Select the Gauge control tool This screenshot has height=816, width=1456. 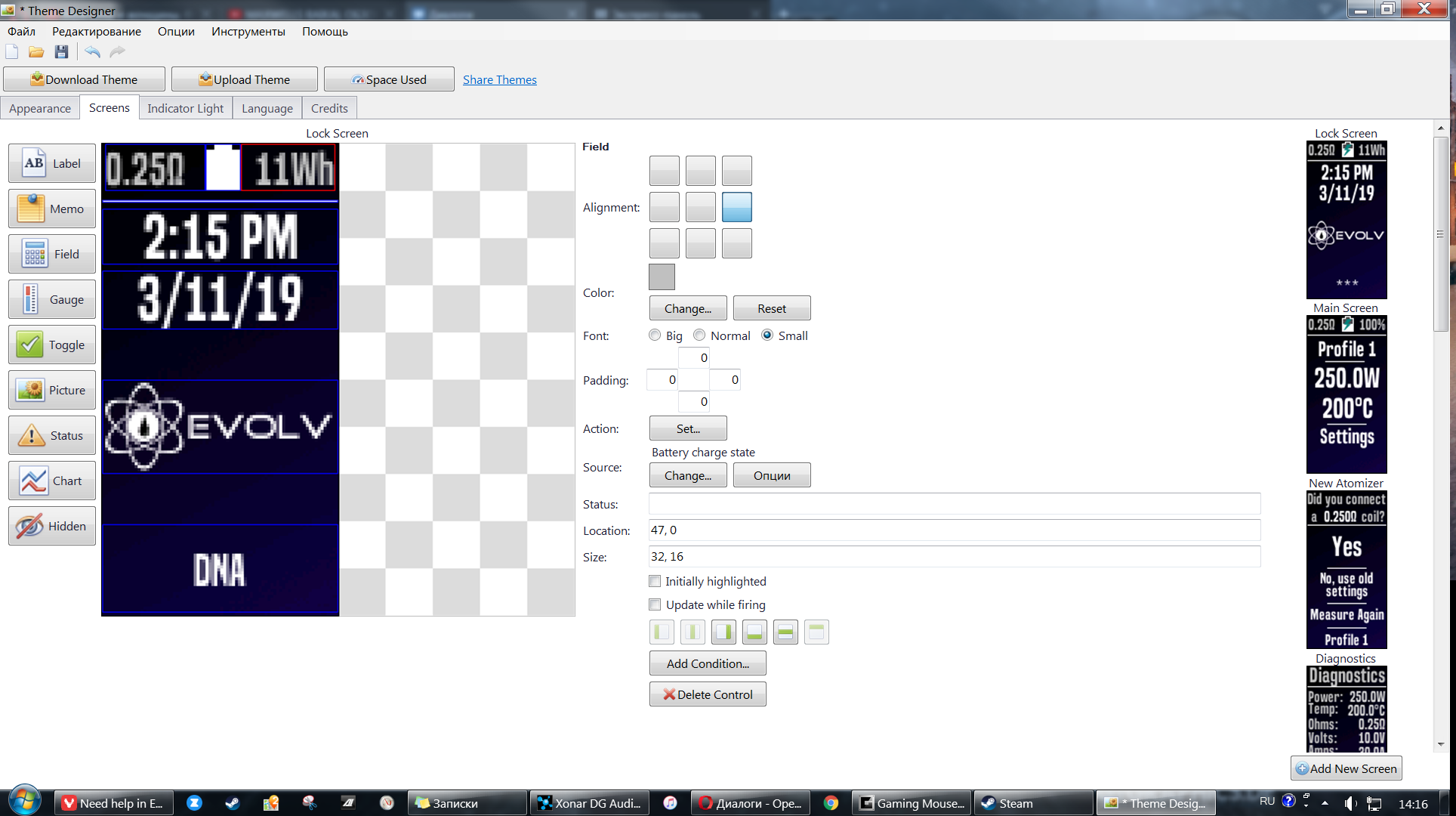(52, 299)
